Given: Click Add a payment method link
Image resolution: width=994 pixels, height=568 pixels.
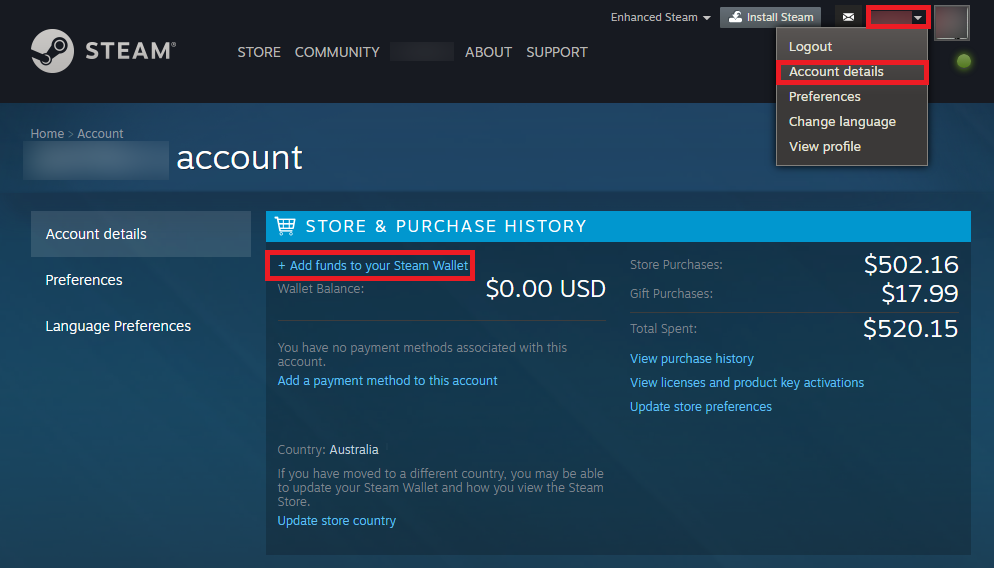Looking at the screenshot, I should 387,380.
